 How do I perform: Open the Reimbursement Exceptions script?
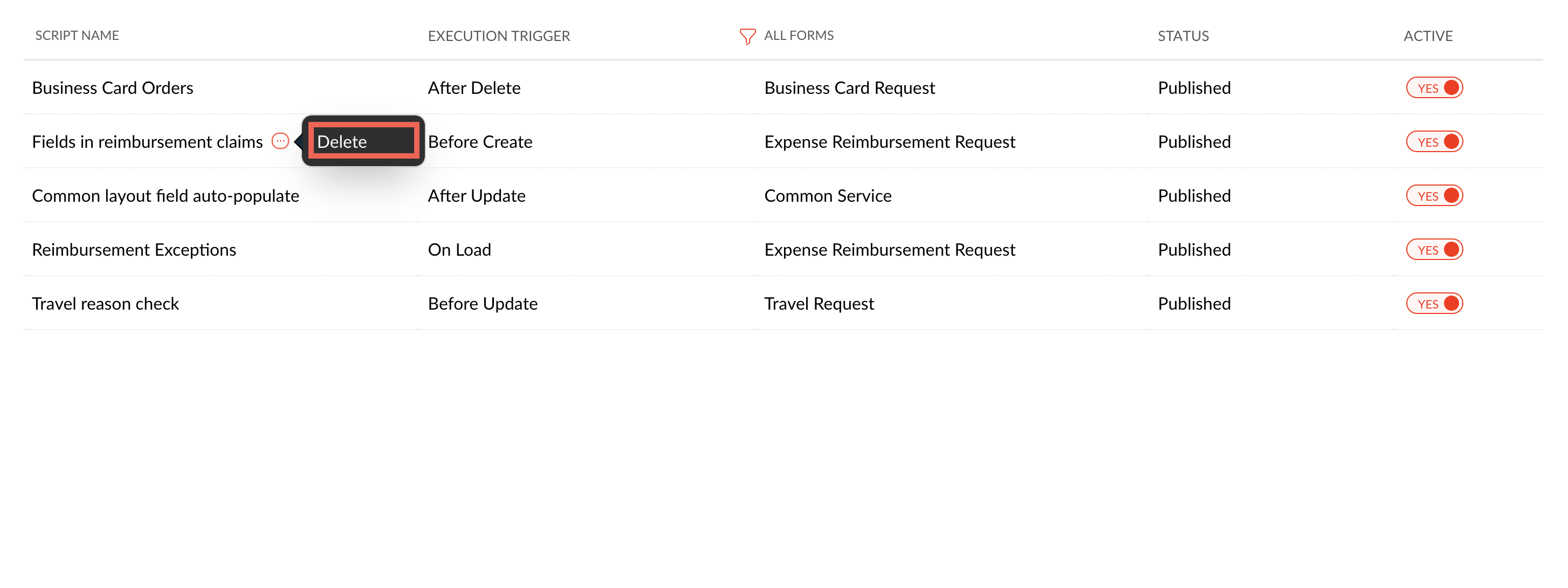[x=134, y=250]
